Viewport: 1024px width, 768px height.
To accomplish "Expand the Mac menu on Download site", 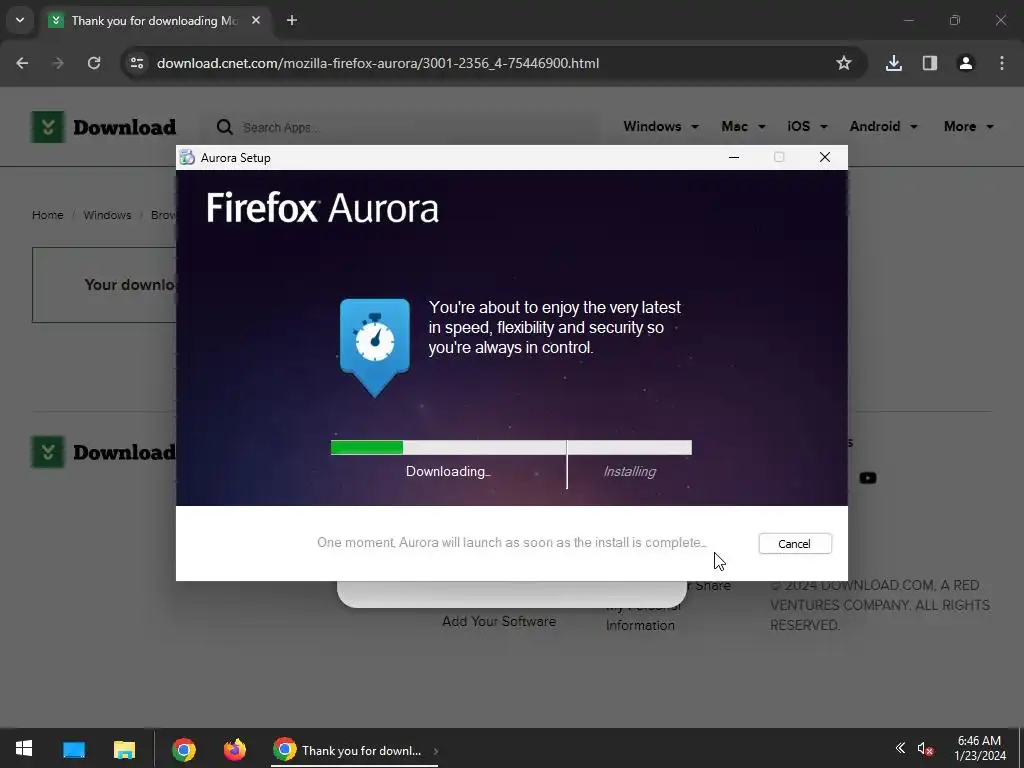I will point(743,127).
